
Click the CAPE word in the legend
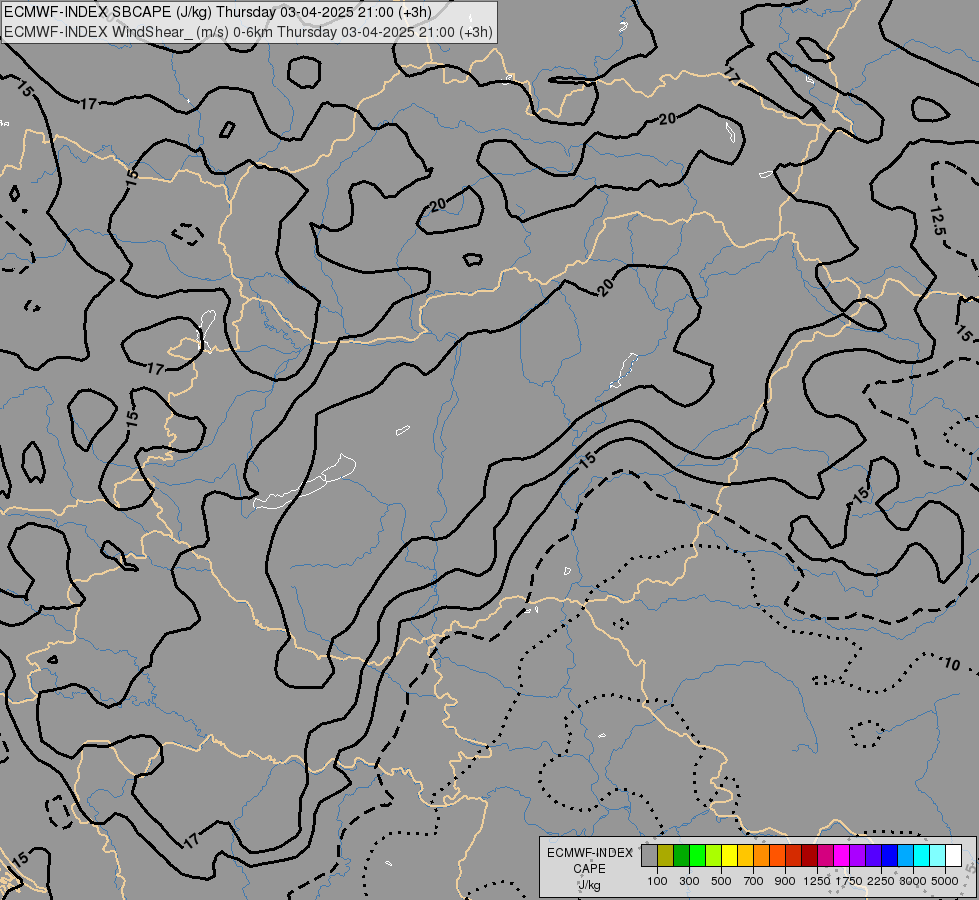(x=589, y=869)
